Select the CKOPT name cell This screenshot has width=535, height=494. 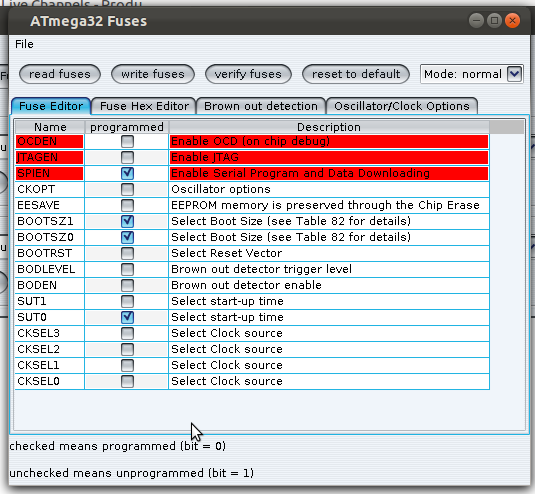pyautogui.click(x=49, y=189)
